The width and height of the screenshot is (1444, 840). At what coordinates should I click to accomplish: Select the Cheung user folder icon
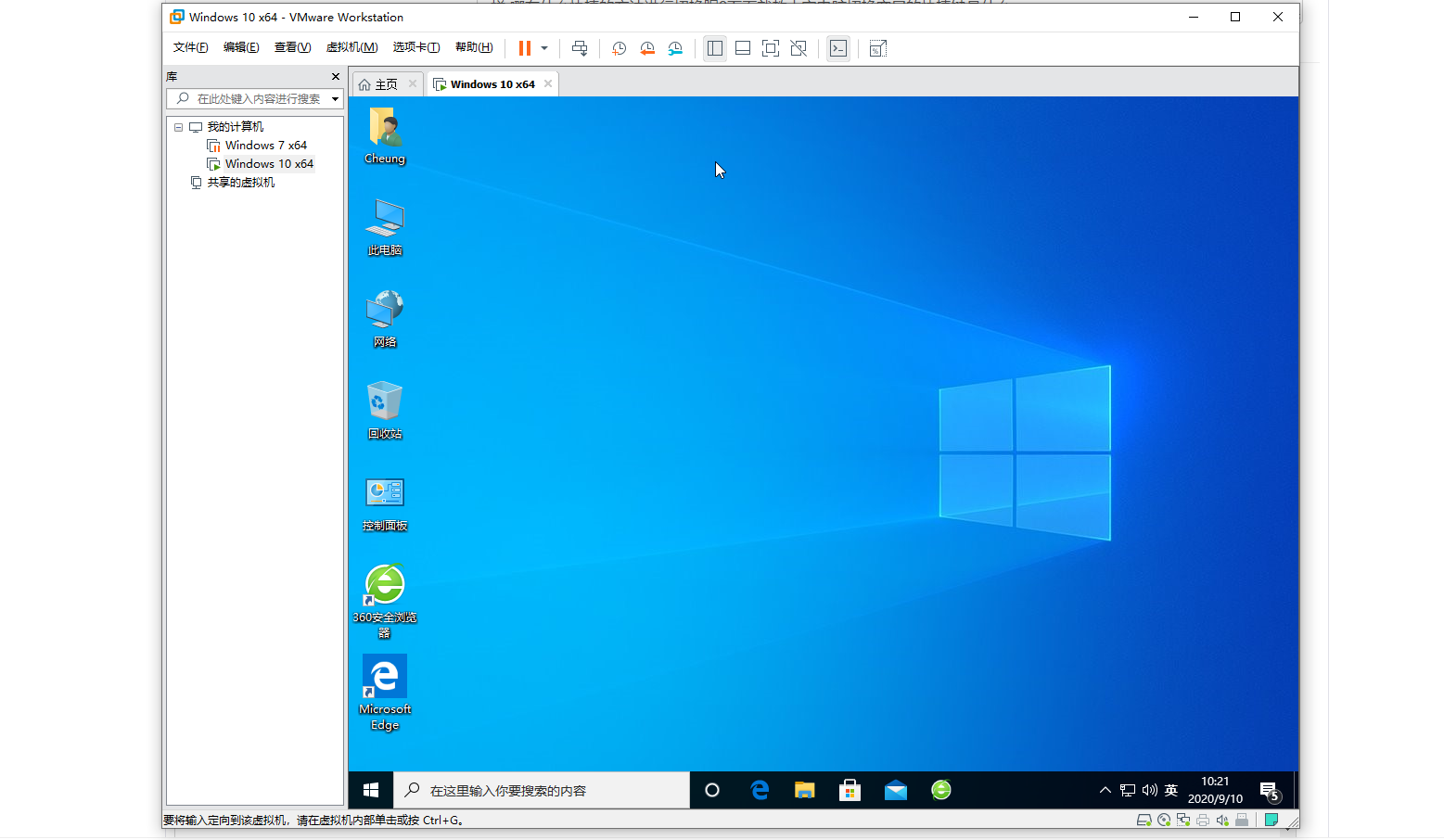385,135
